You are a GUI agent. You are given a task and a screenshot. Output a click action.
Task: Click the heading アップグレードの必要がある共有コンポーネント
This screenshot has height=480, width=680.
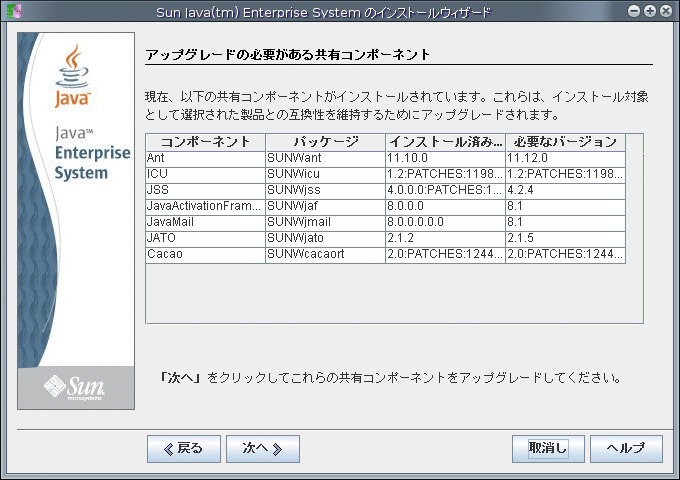[x=288, y=55]
